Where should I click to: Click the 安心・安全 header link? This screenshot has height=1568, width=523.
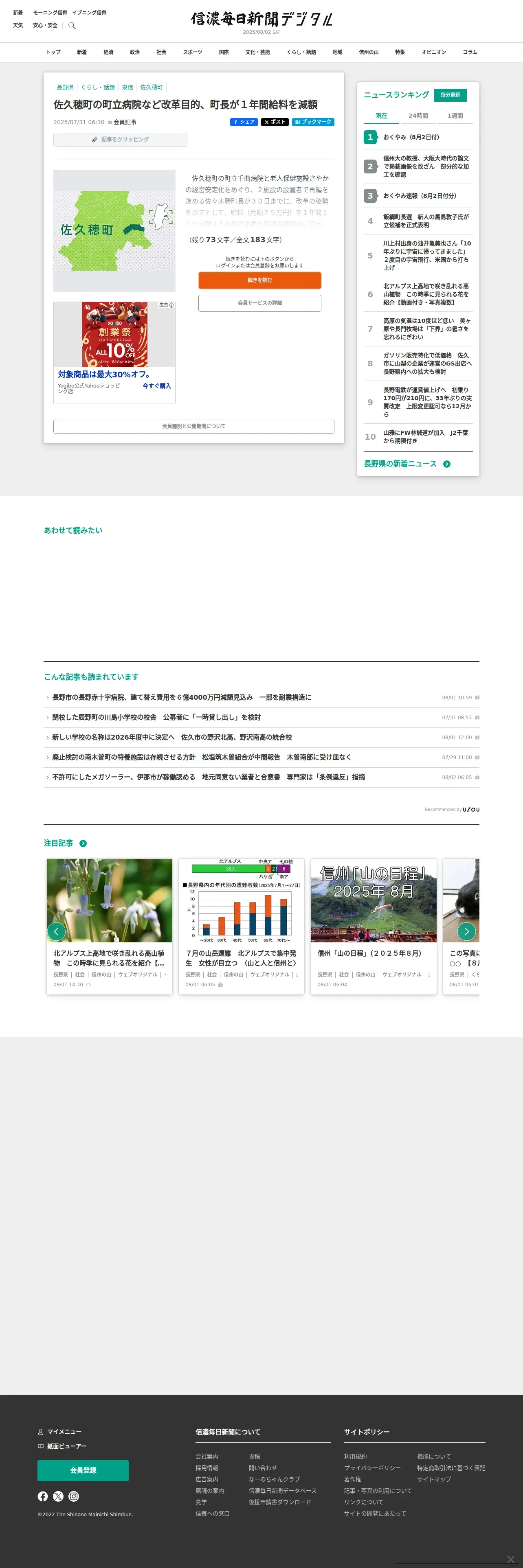point(45,26)
